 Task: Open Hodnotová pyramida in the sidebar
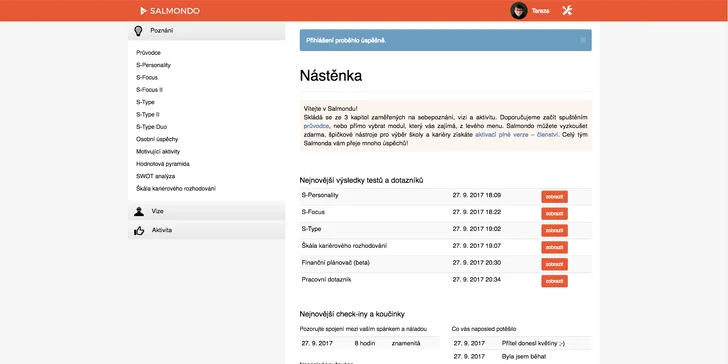pos(162,164)
